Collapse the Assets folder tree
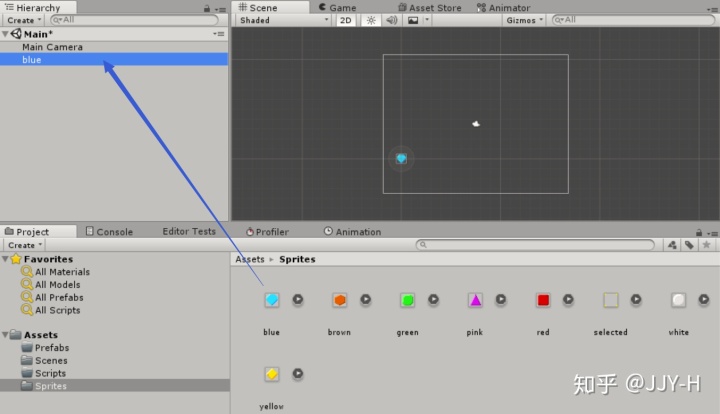The image size is (720, 414). click(x=5, y=335)
